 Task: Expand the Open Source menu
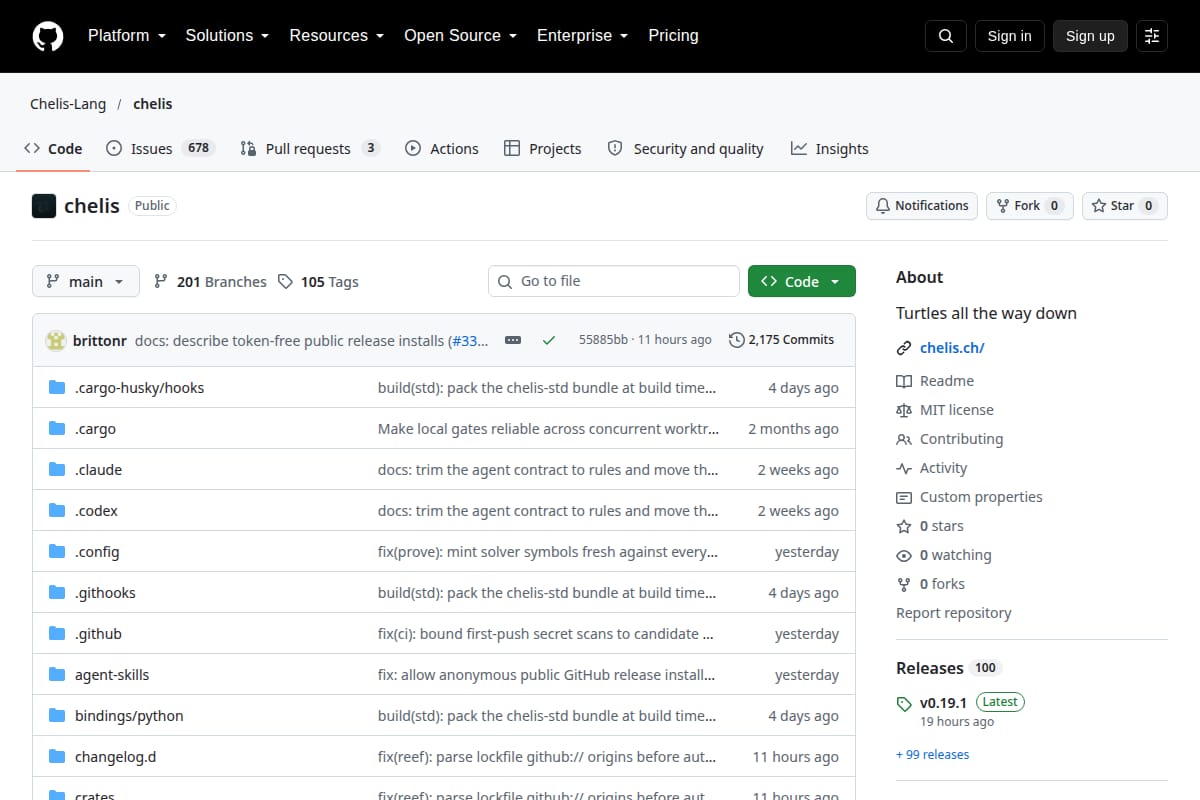click(x=461, y=36)
